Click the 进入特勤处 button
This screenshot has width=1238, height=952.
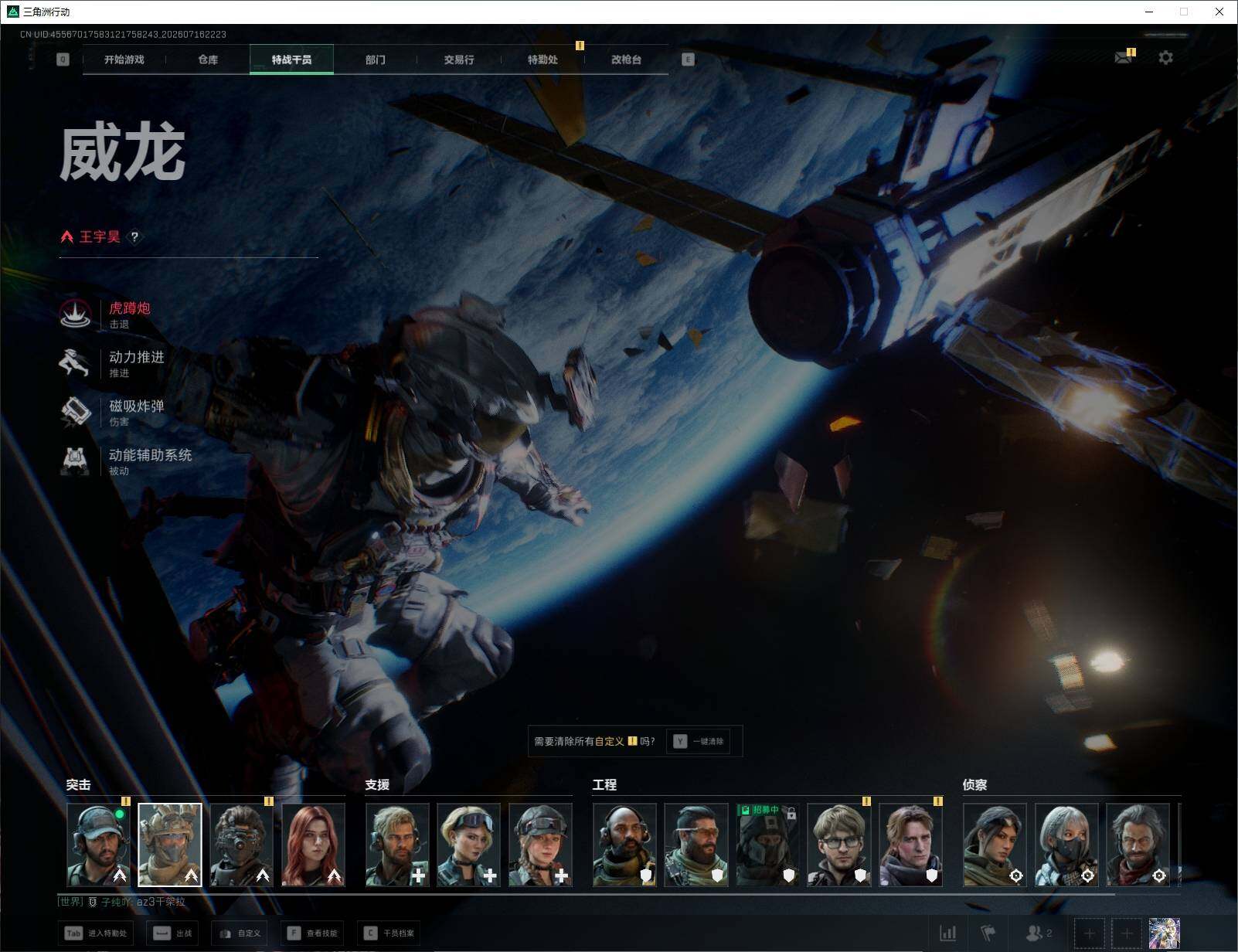click(x=97, y=933)
